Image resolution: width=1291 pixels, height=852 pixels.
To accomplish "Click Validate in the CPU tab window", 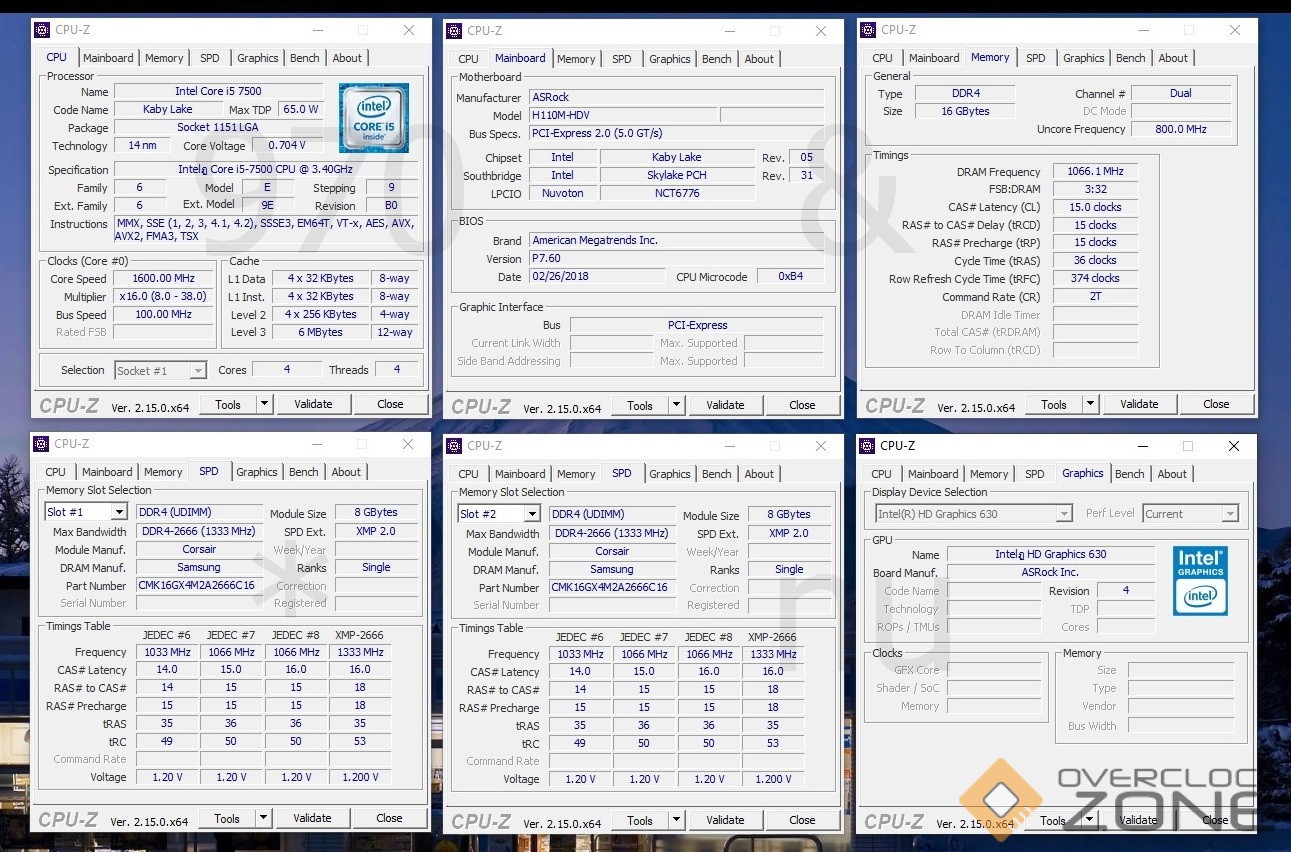I will pyautogui.click(x=313, y=404).
